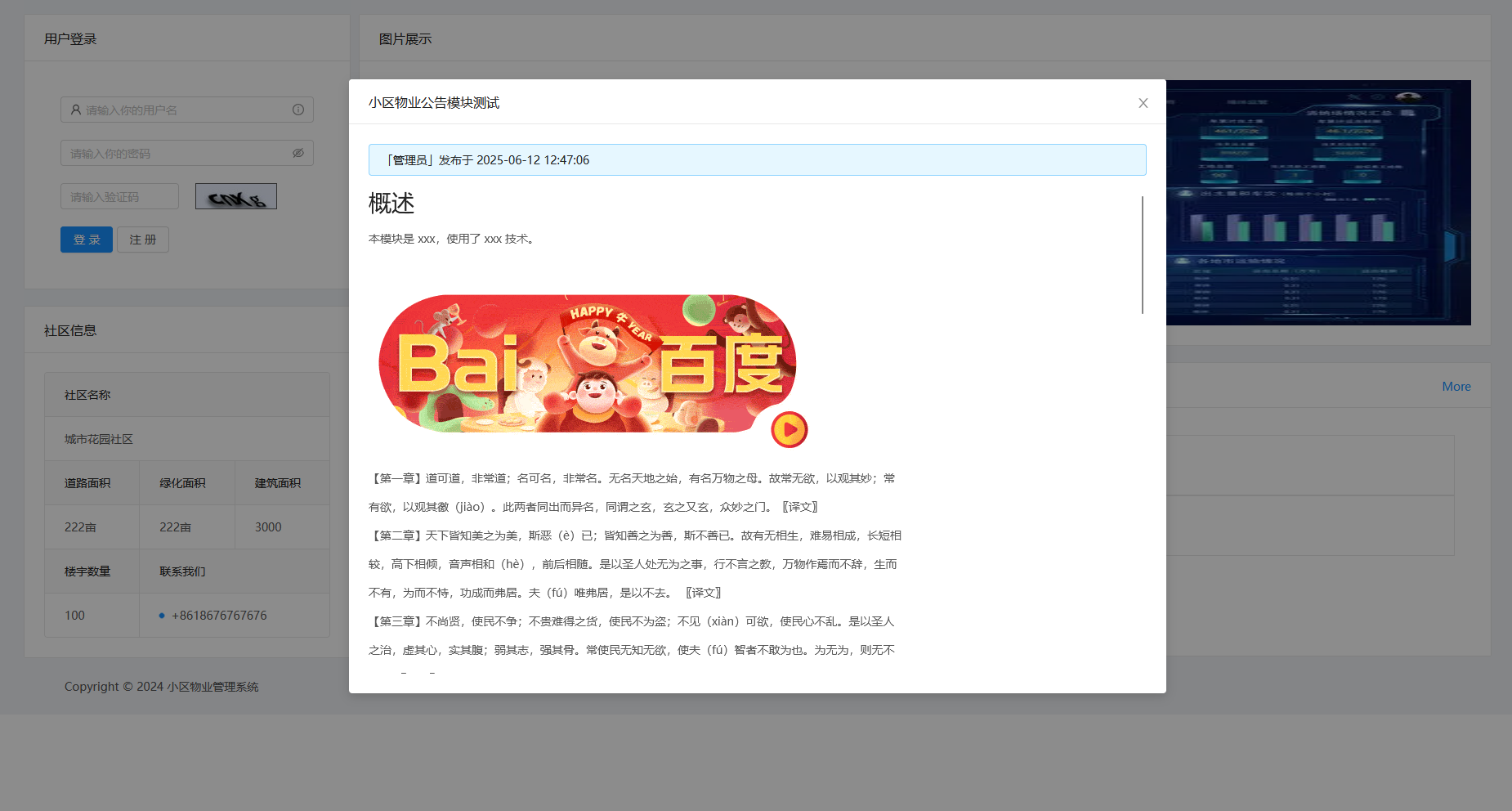
Task: Click the 道路面积 header cell
Action: pos(92,483)
